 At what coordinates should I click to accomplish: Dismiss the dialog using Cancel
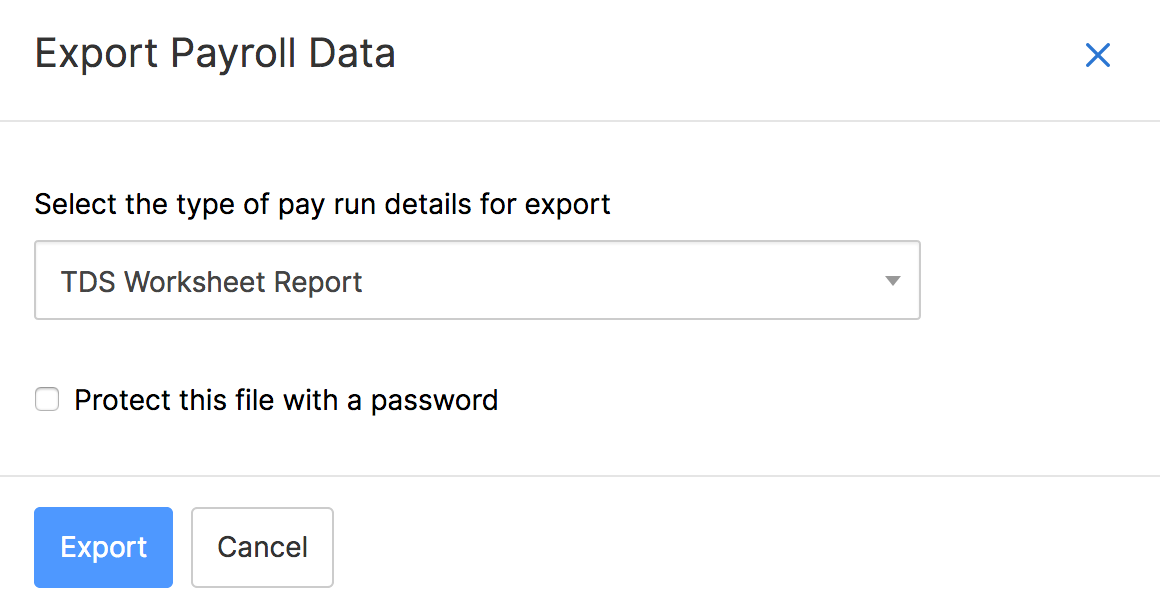pyautogui.click(x=262, y=547)
